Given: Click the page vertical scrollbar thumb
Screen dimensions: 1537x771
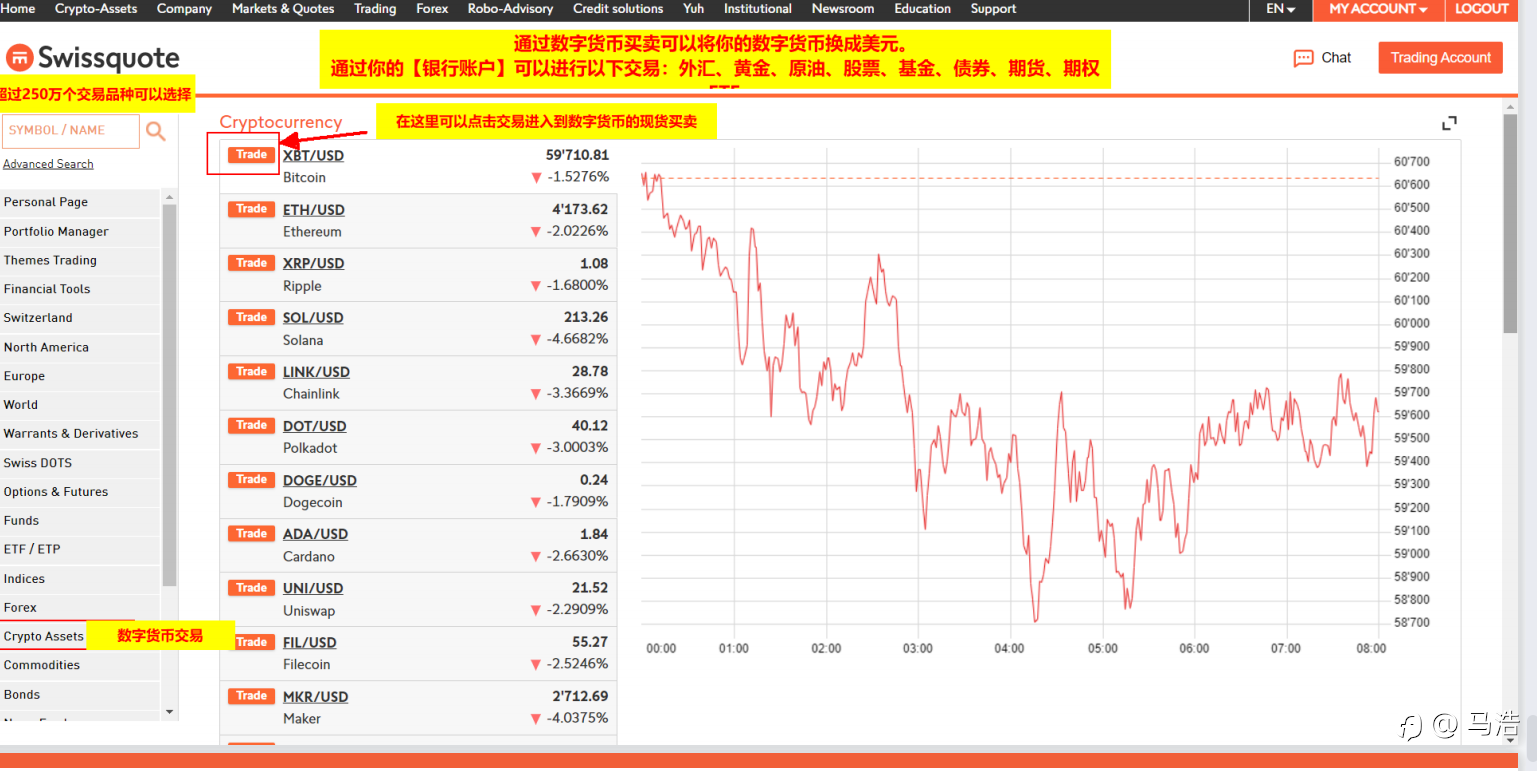Looking at the screenshot, I should tap(1510, 222).
